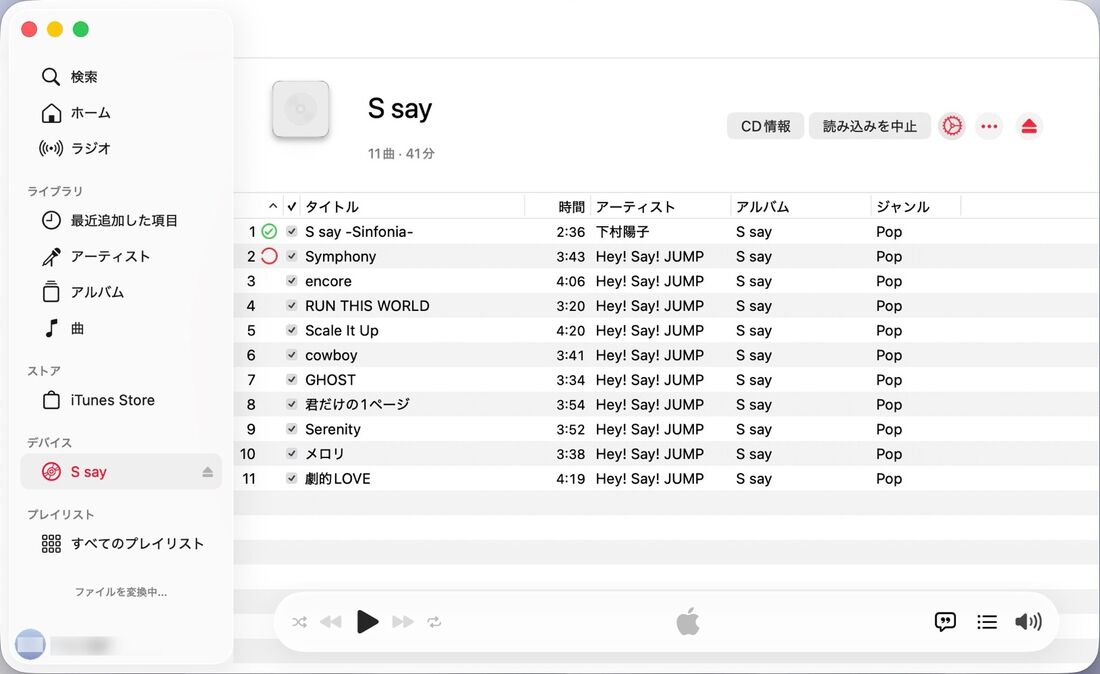
Task: Select ホーム label in the sidebar
Action: coord(90,112)
